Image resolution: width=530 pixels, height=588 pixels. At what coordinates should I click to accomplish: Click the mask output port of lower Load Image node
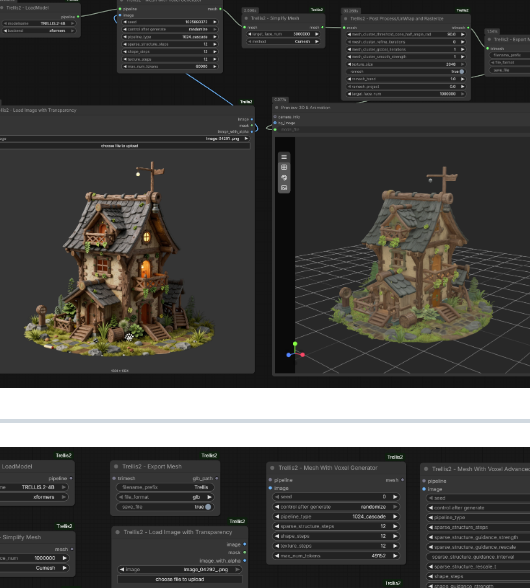[245, 552]
